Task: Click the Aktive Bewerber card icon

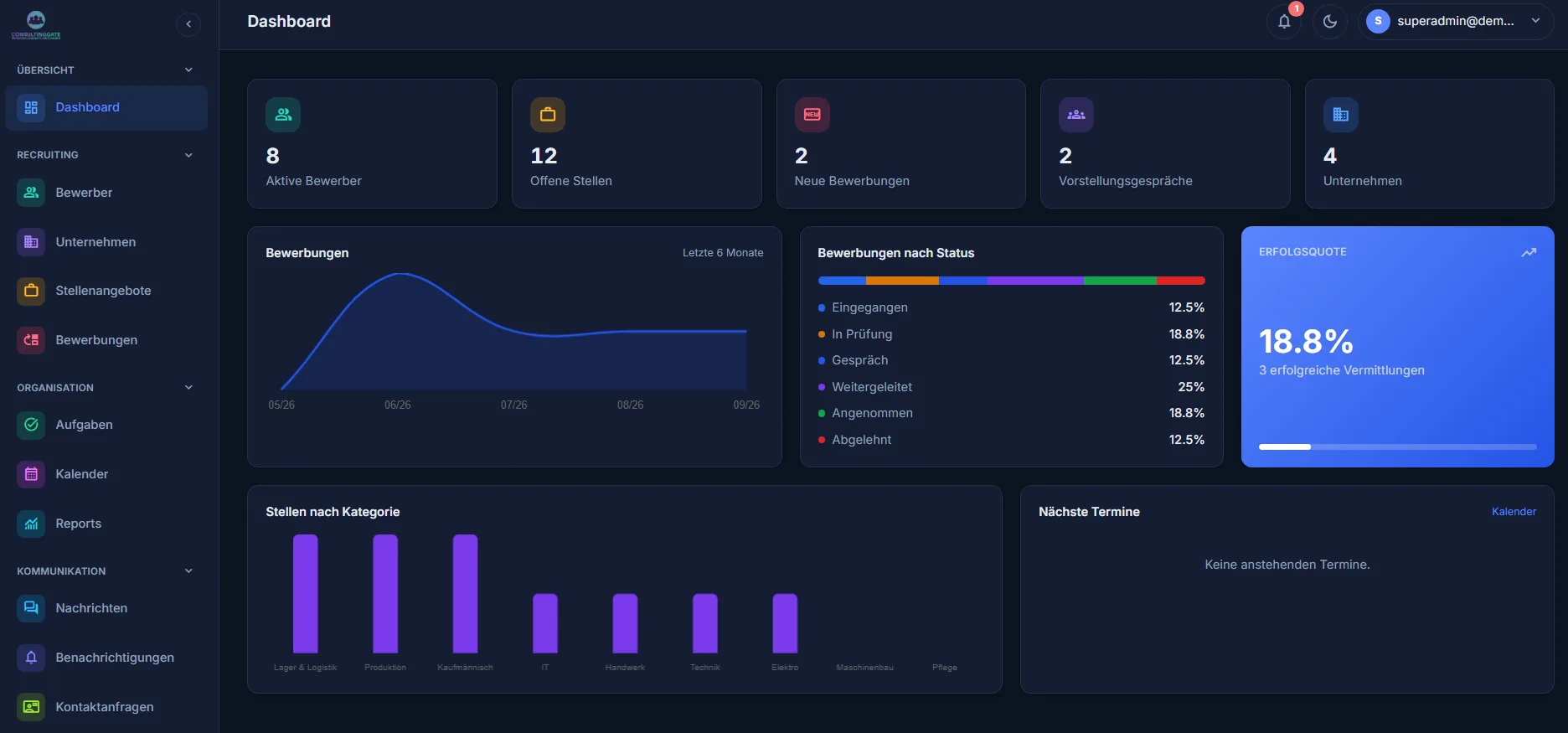Action: pyautogui.click(x=283, y=115)
